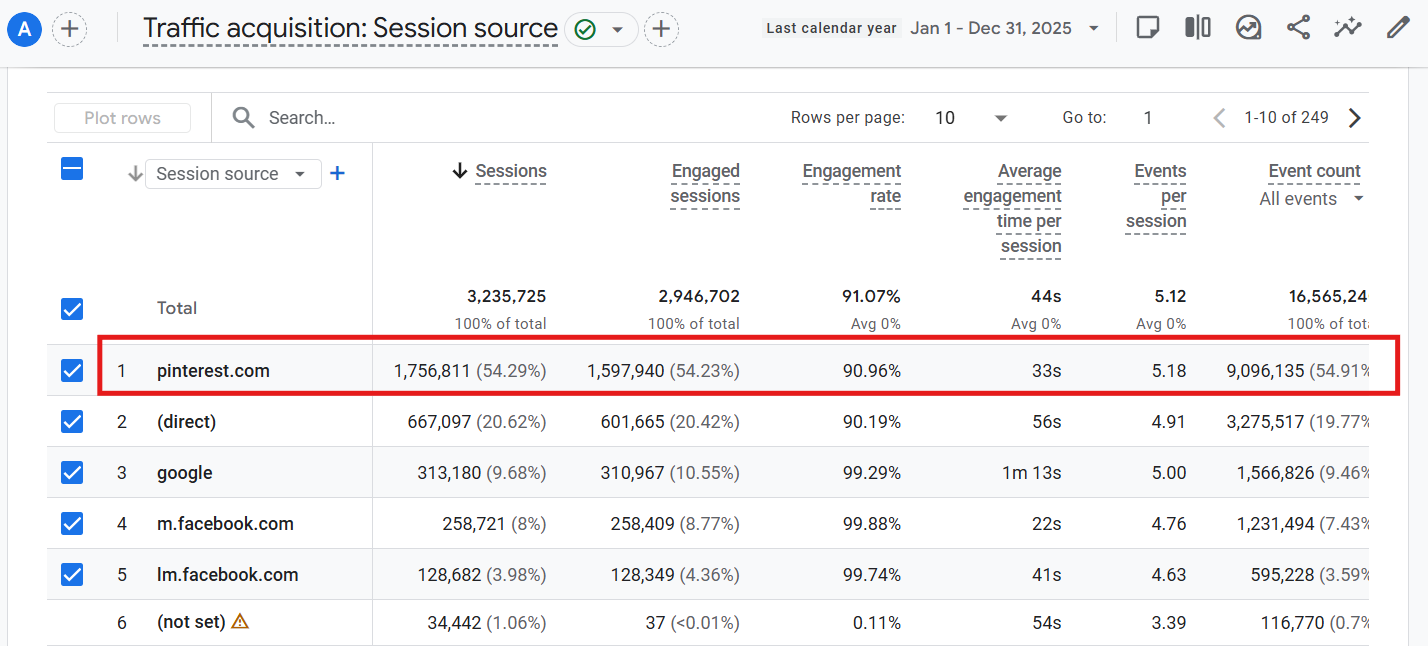Add a filter using the plus after the report title
The height and width of the screenshot is (646, 1428).
[661, 29]
